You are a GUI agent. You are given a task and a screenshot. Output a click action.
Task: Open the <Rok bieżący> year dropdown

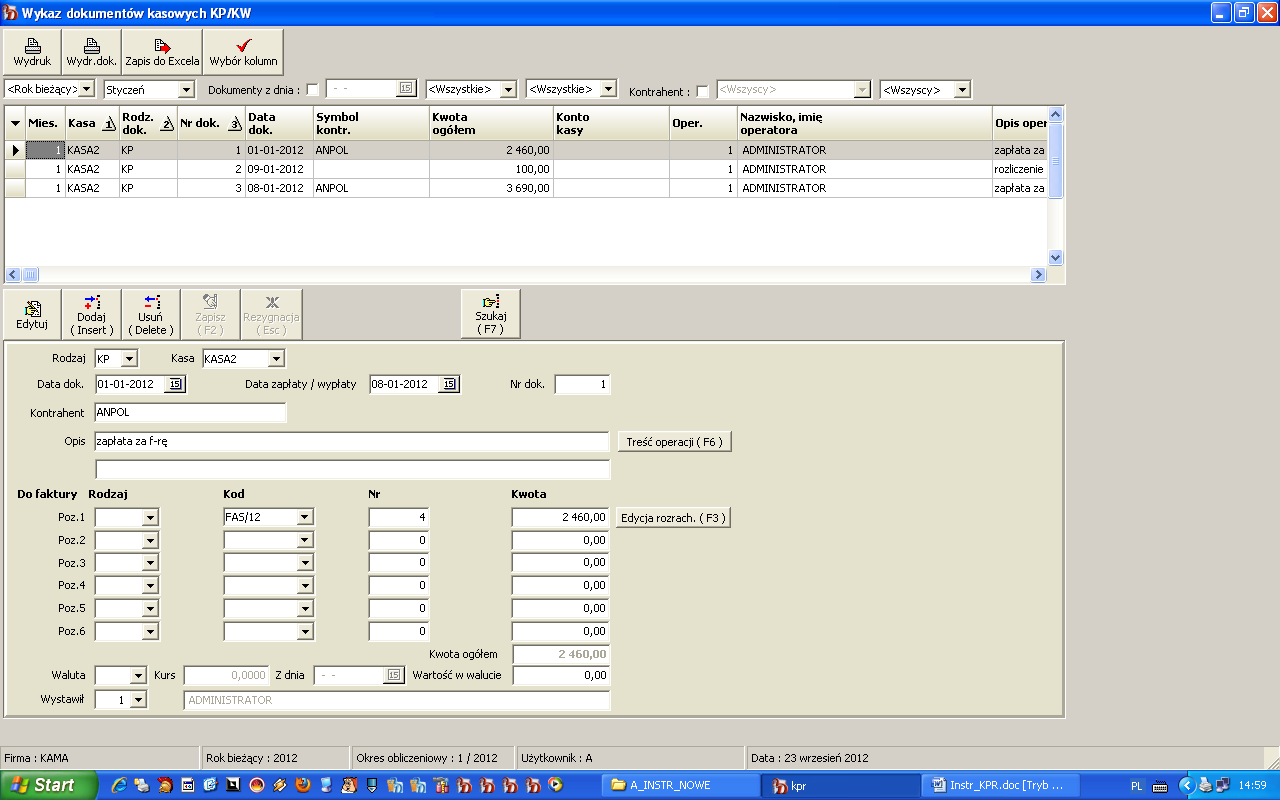coord(86,89)
